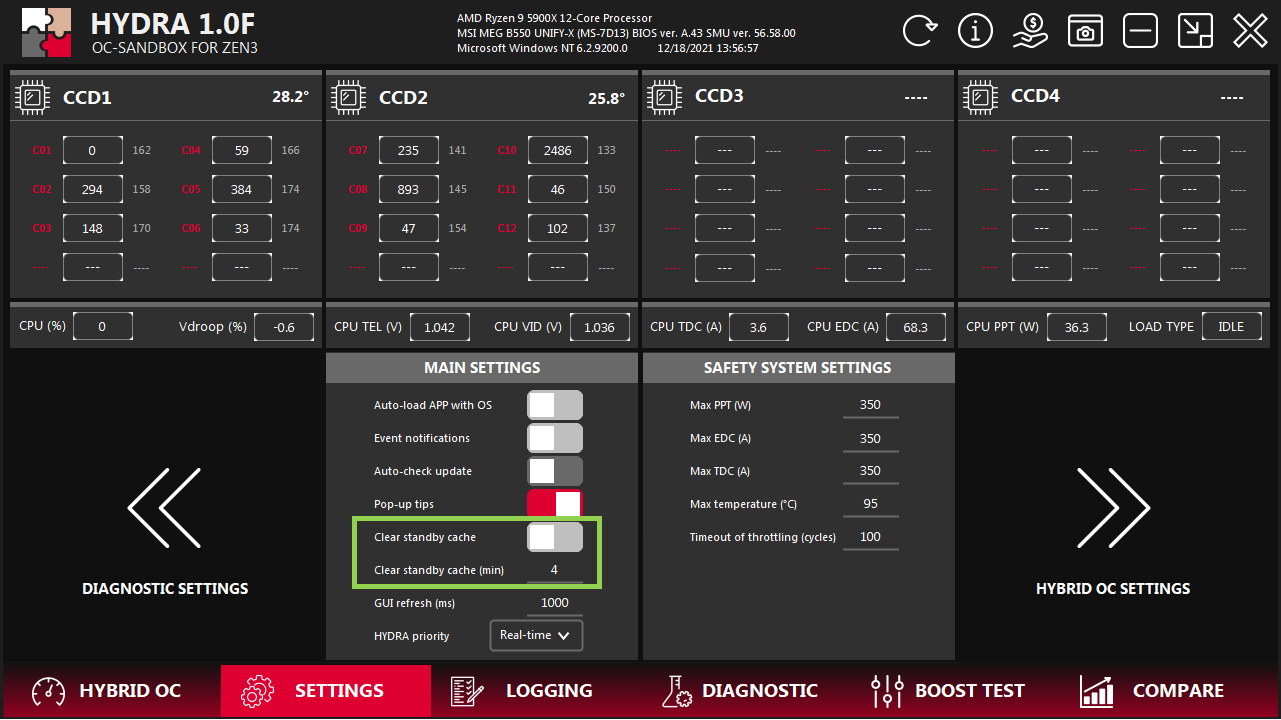This screenshot has width=1281, height=720.
Task: Toggle Event notifications switch
Action: point(555,438)
